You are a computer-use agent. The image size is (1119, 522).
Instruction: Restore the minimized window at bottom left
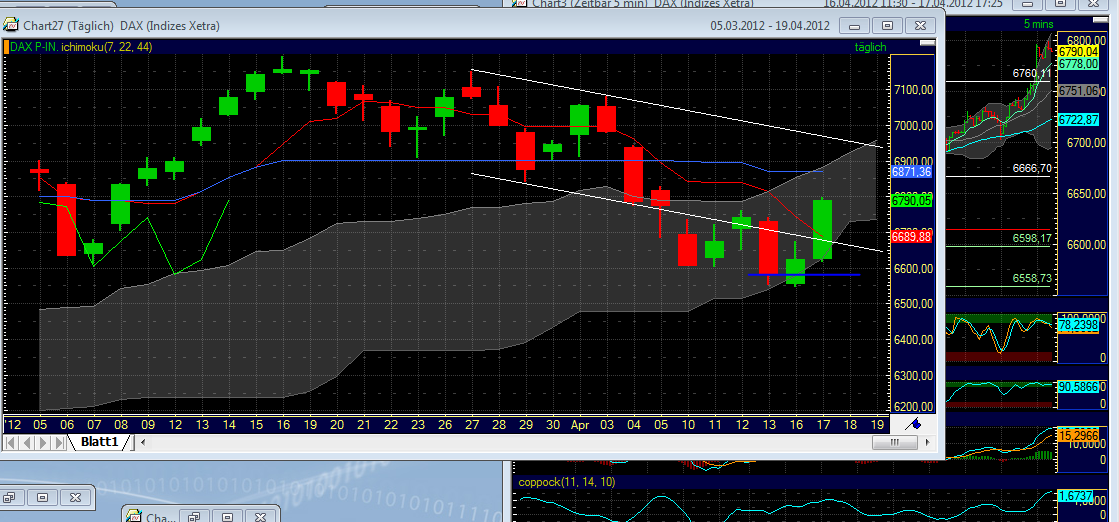point(12,497)
